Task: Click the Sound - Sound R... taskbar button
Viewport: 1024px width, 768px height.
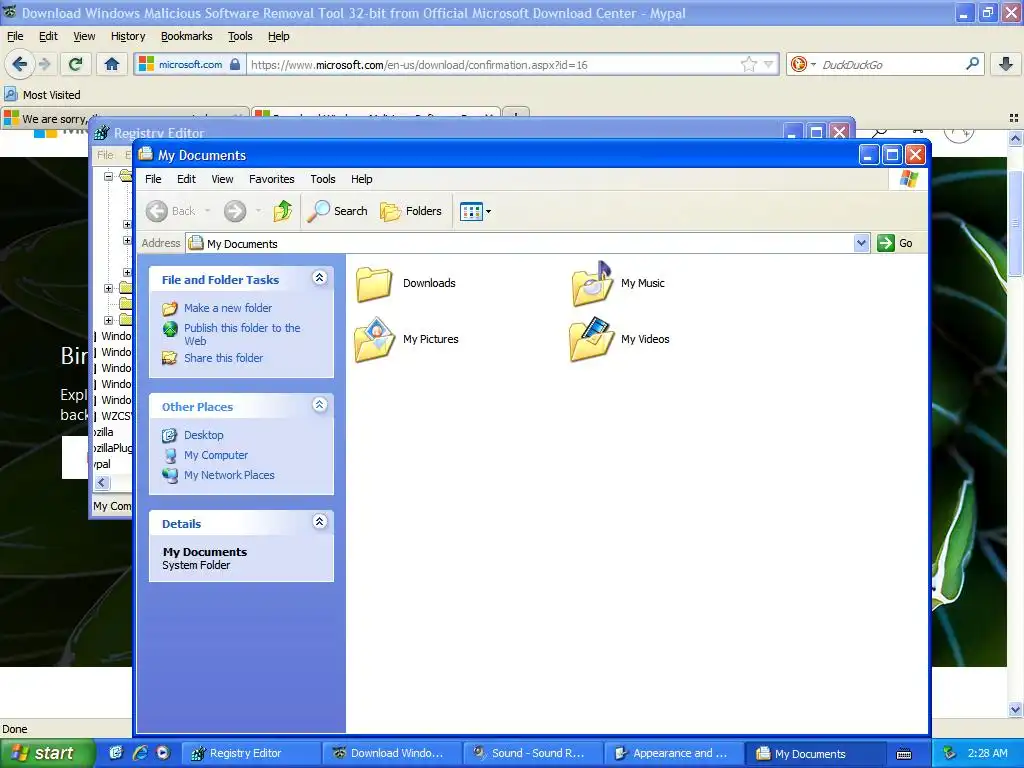Action: tap(534, 753)
